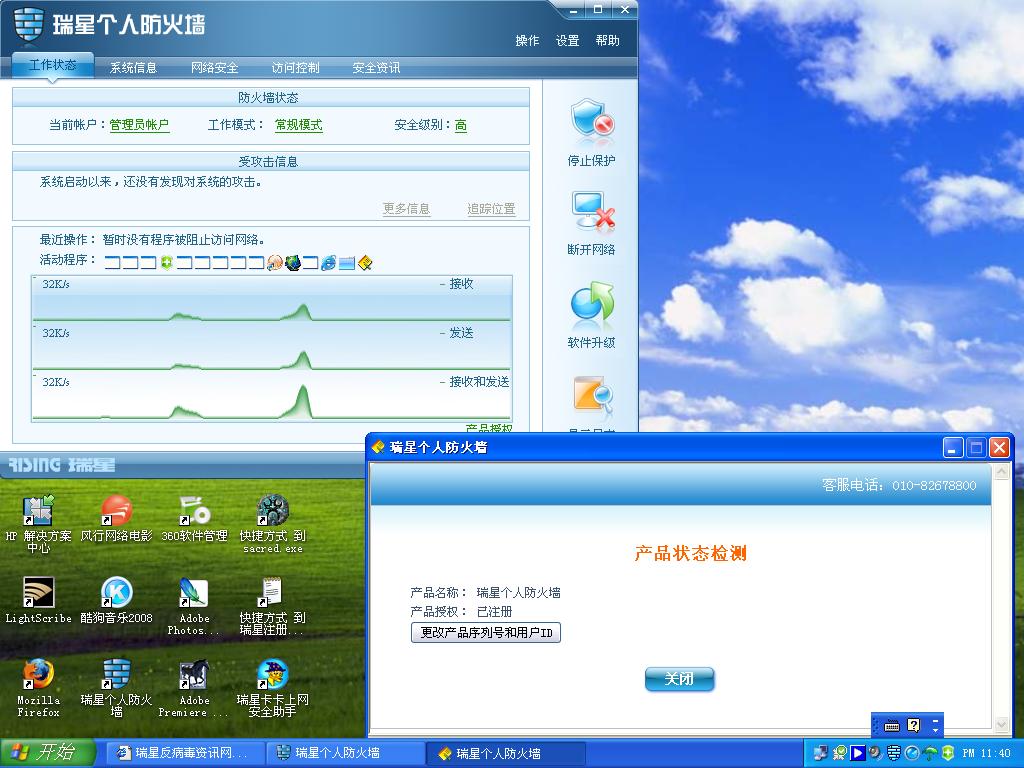Click the 常规模式 work mode link

tap(298, 125)
